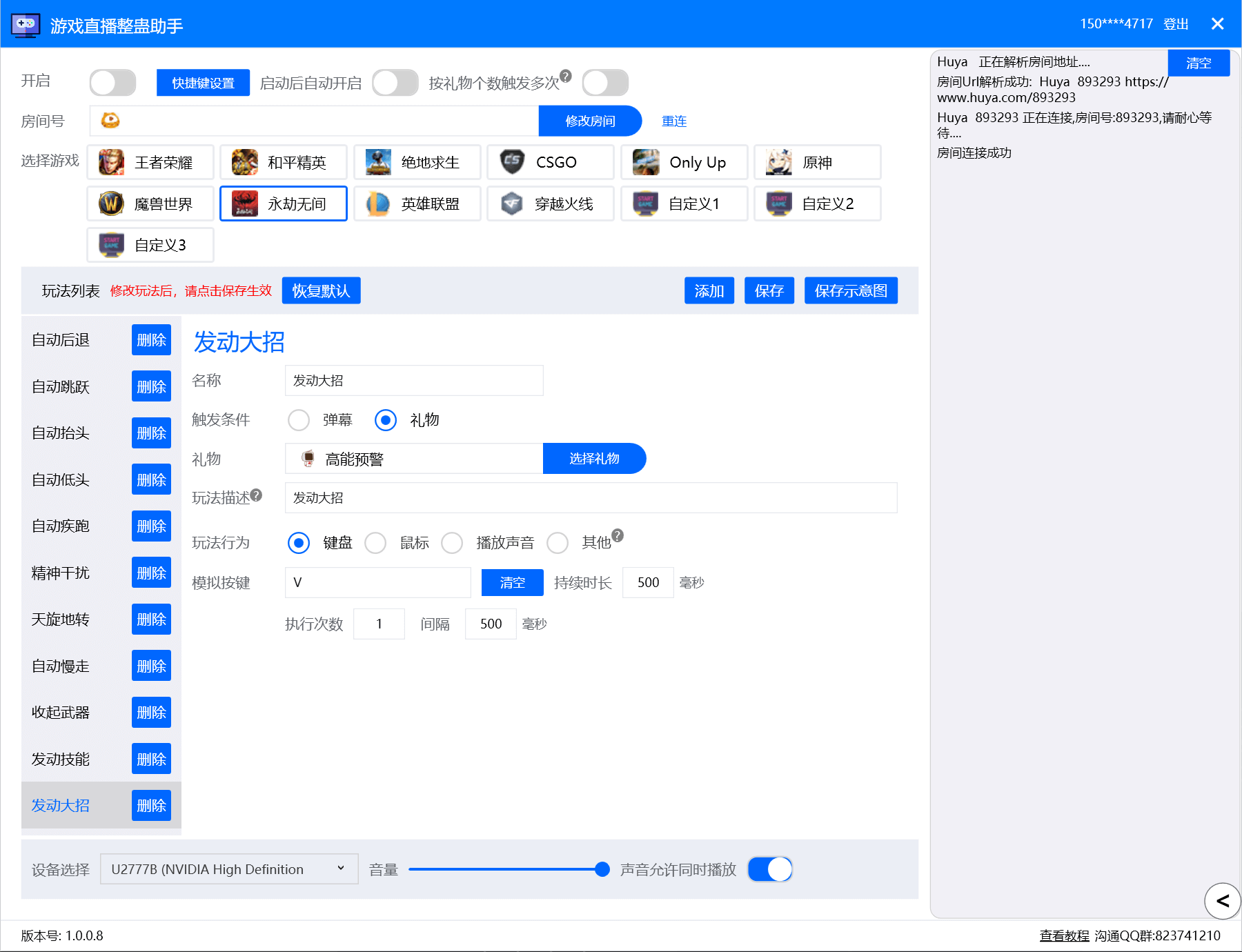Click the 模拟按键 key input field

pyautogui.click(x=378, y=582)
